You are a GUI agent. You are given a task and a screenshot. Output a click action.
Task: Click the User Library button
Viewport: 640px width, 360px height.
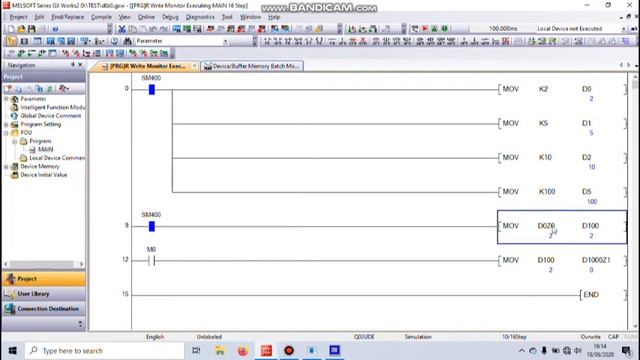[x=44, y=294]
